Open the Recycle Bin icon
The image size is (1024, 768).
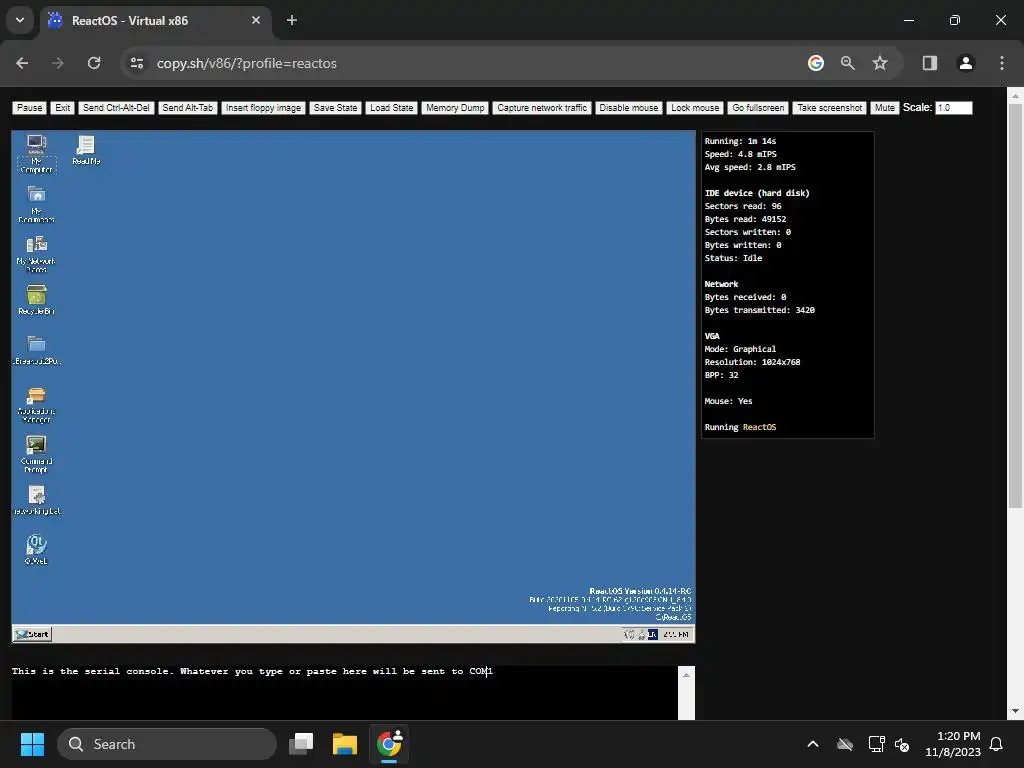36,300
